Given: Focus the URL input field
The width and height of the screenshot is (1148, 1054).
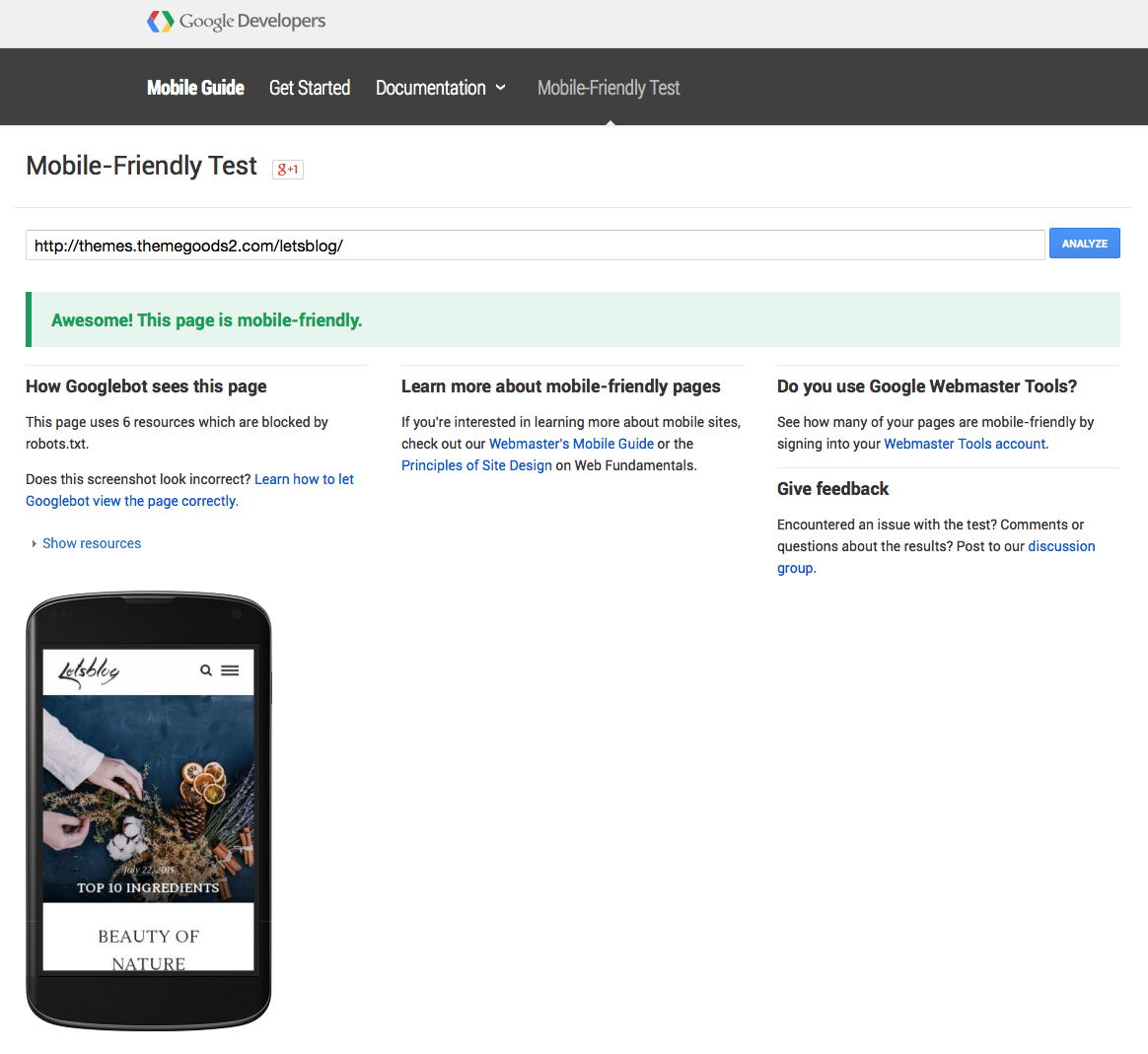Looking at the screenshot, I should point(535,246).
